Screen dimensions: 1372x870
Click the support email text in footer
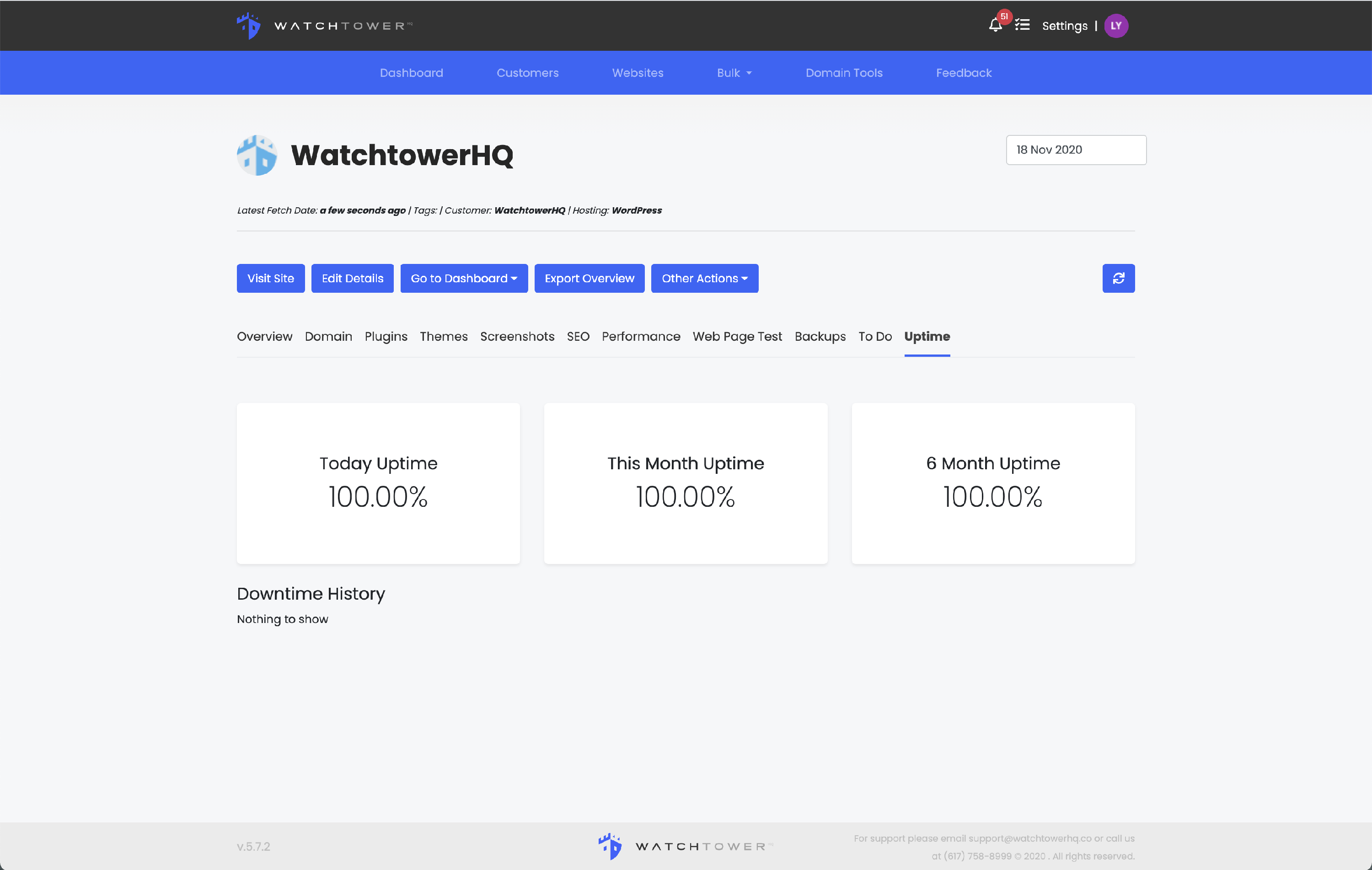click(1029, 838)
